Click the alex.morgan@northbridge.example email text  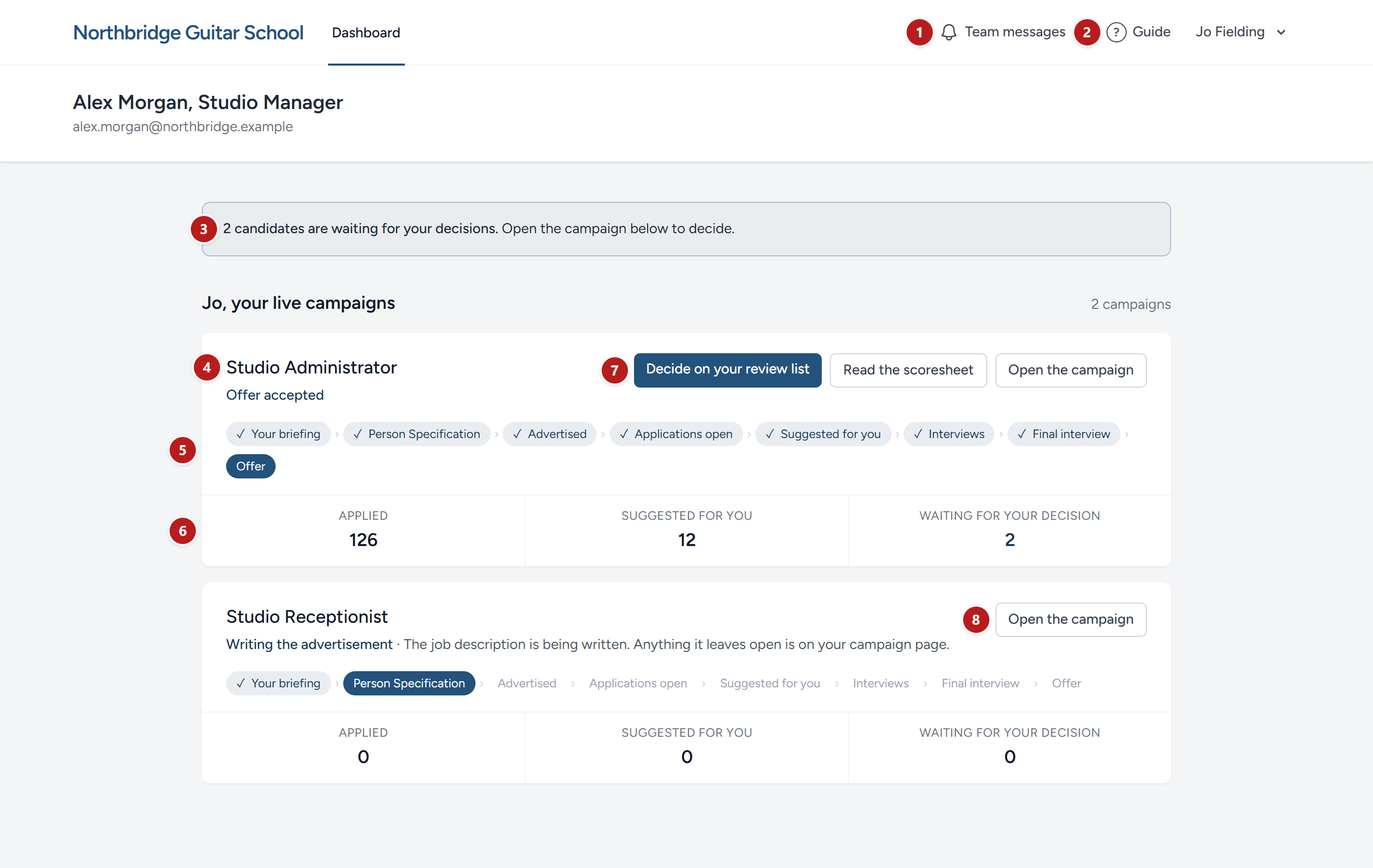(182, 127)
